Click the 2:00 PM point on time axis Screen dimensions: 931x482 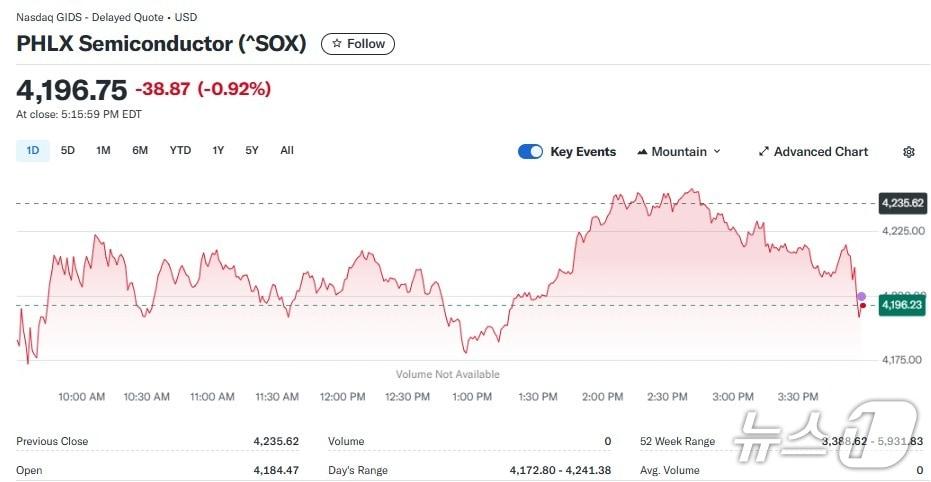pyautogui.click(x=602, y=397)
